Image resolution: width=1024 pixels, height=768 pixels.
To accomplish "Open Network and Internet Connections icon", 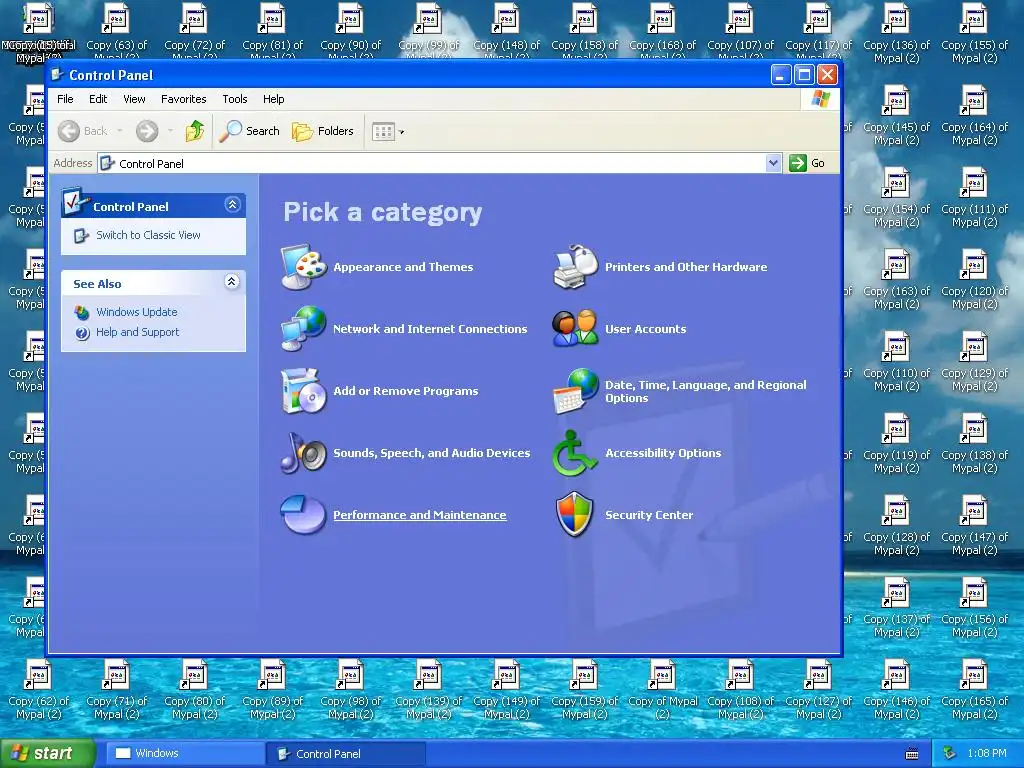I will point(304,328).
